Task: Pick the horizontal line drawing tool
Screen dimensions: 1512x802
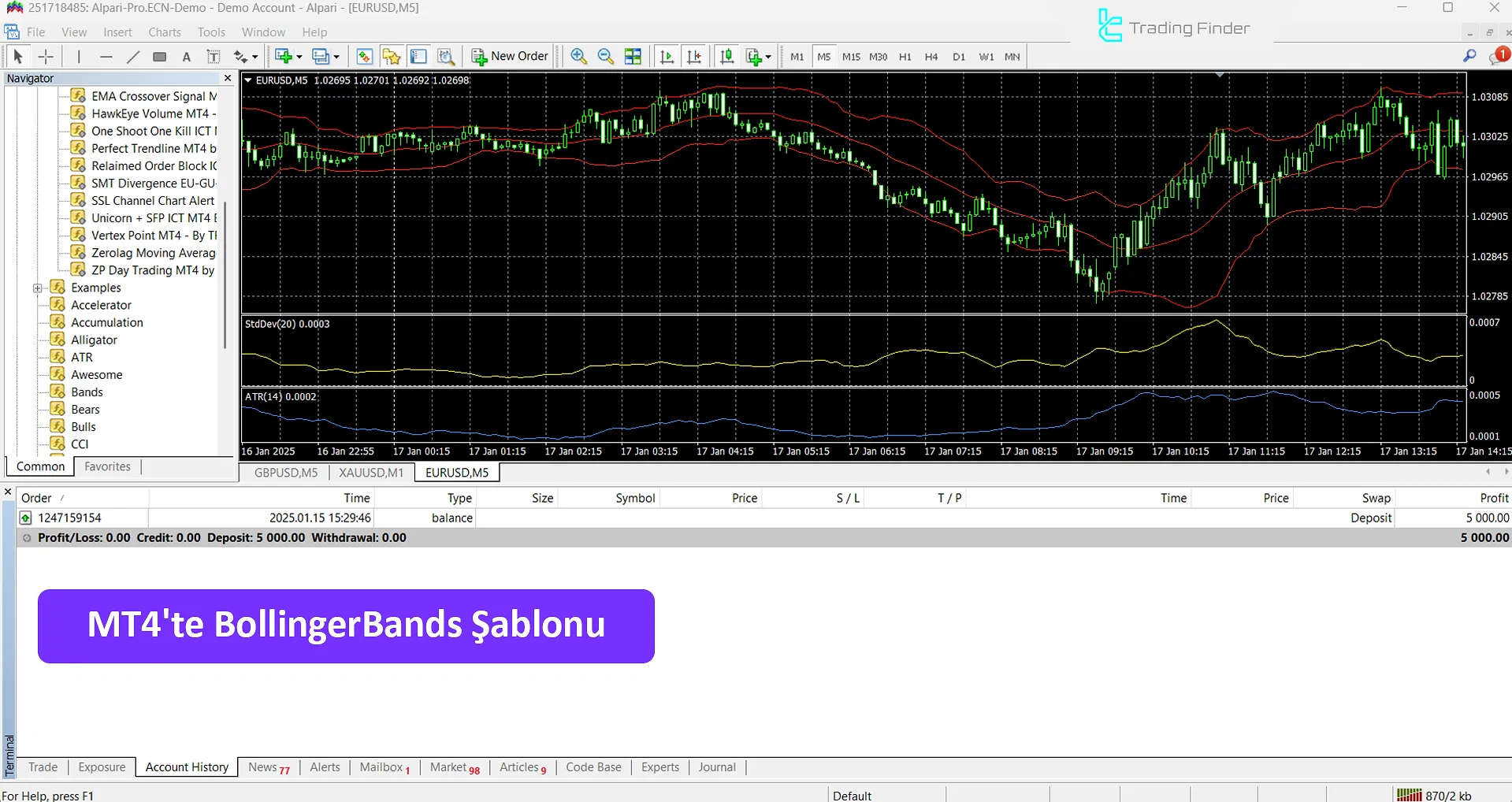Action: (x=106, y=57)
